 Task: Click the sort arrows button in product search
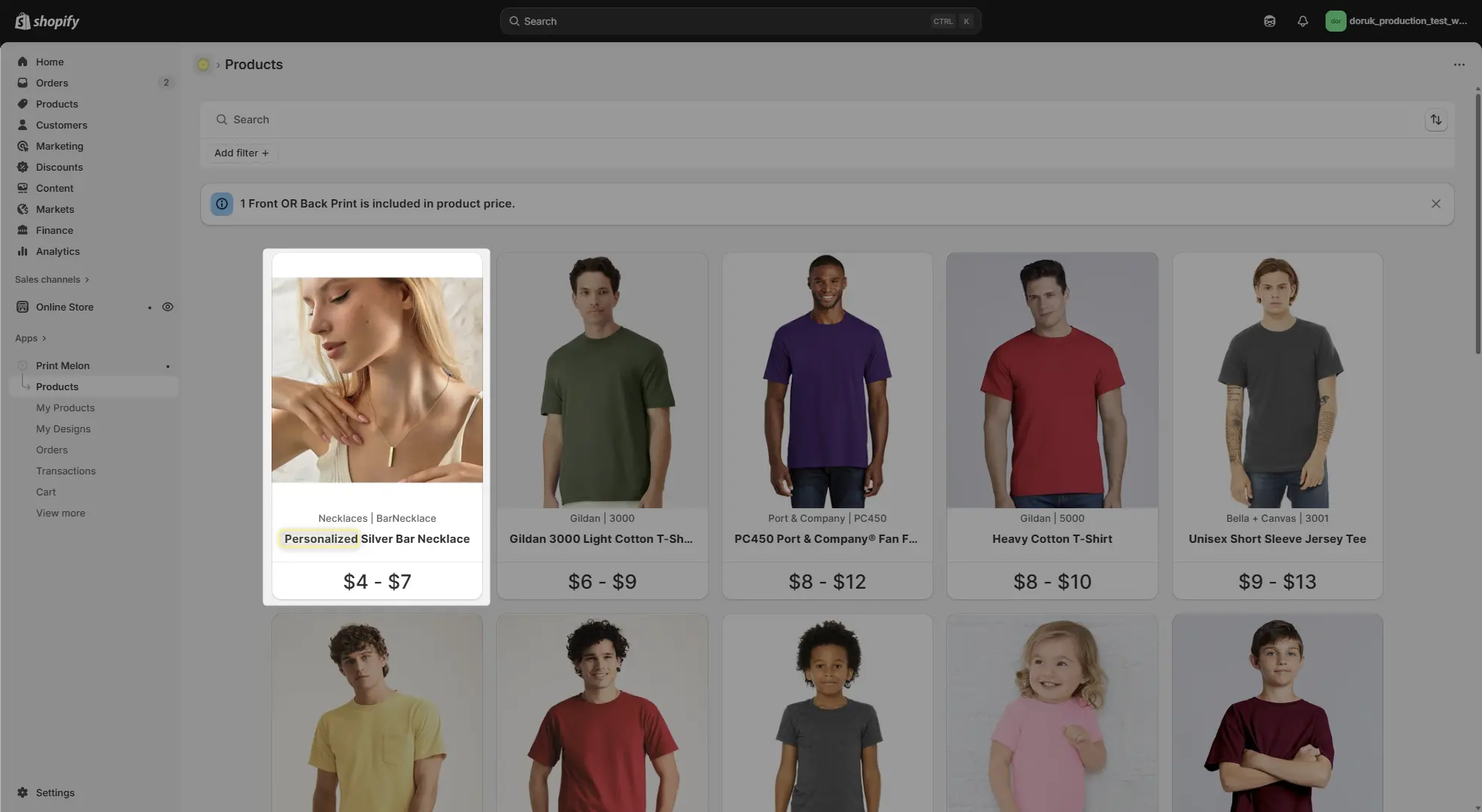coord(1436,120)
